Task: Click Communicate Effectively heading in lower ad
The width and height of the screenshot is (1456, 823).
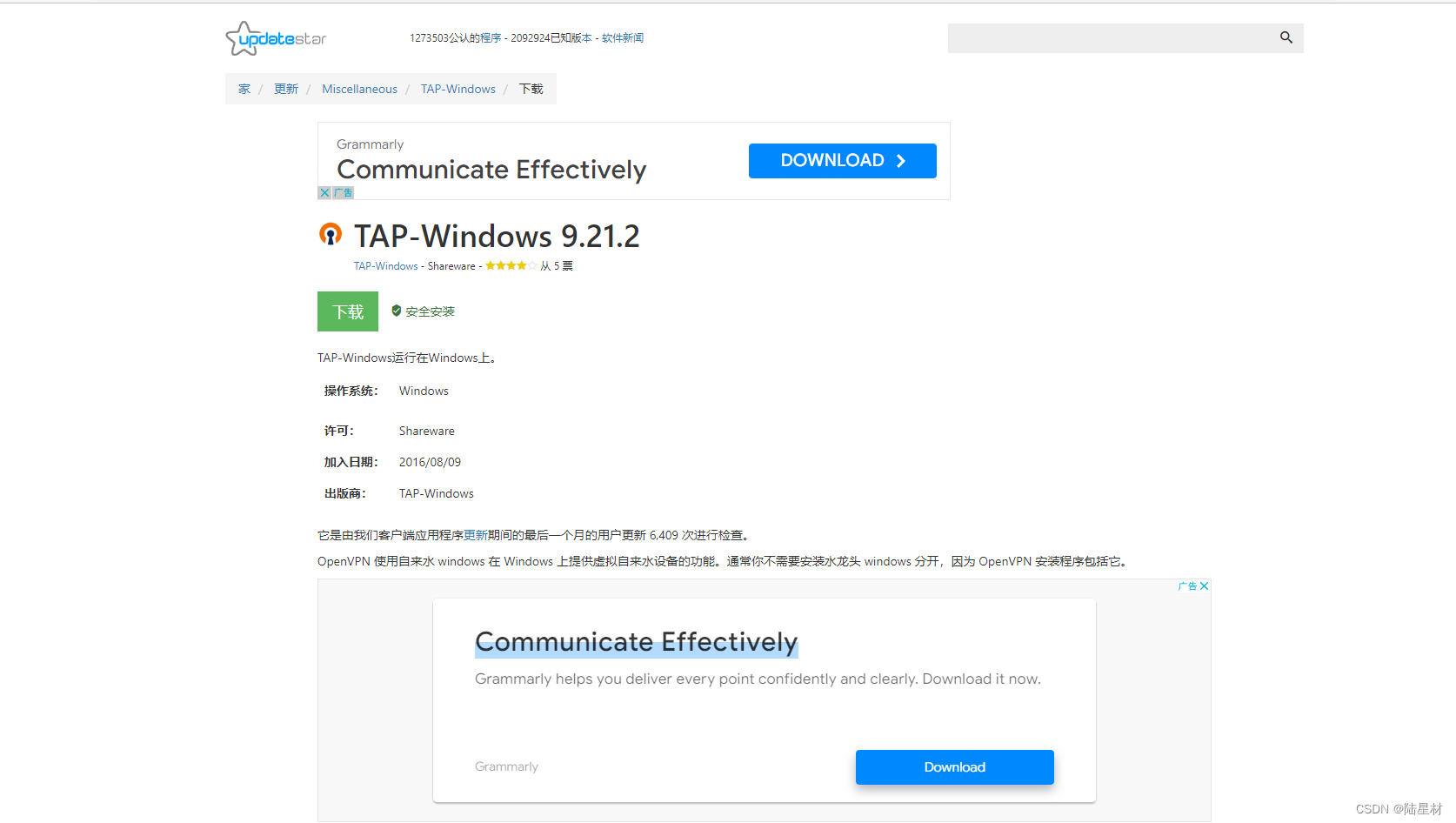Action: point(636,642)
